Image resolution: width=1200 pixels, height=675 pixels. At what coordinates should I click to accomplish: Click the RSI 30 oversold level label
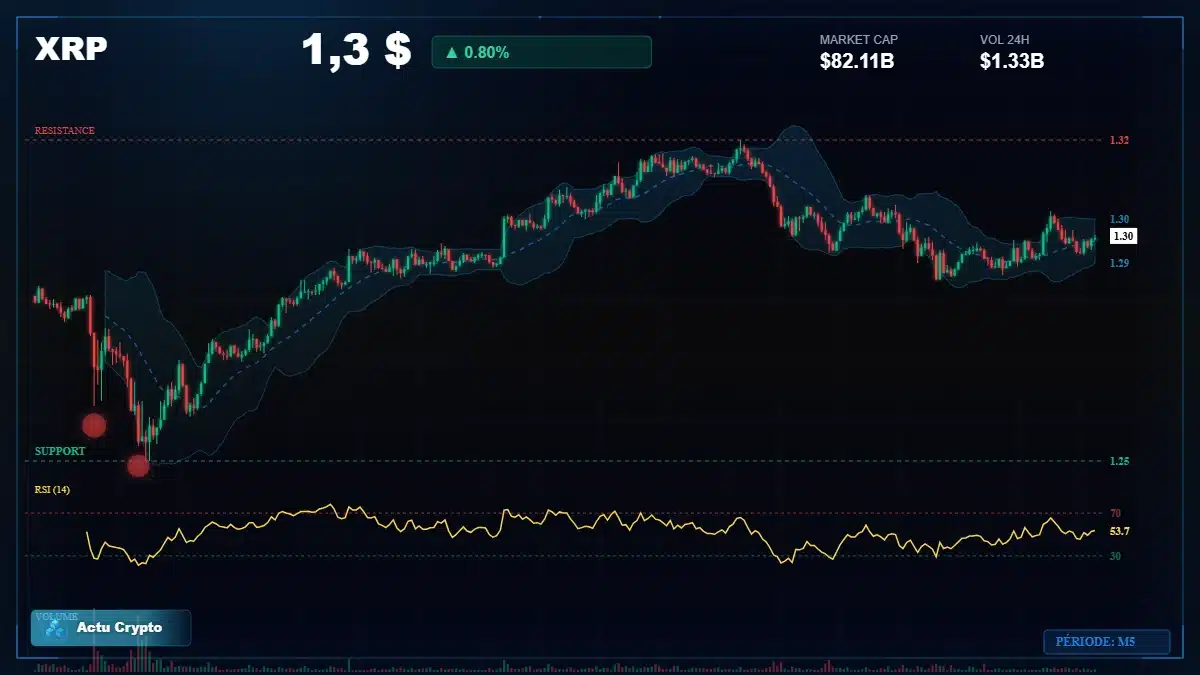[x=1115, y=556]
